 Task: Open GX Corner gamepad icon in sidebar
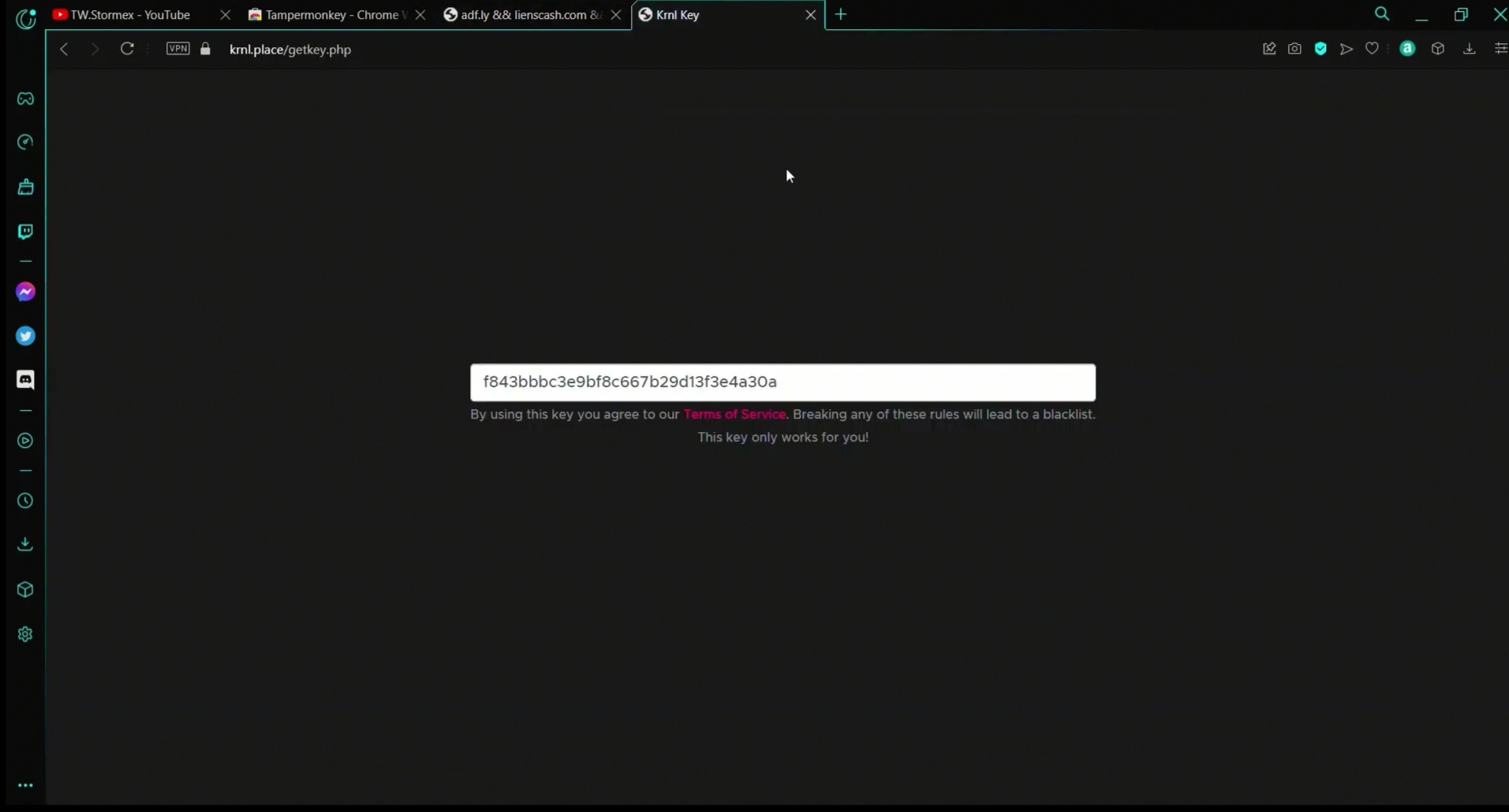point(25,99)
